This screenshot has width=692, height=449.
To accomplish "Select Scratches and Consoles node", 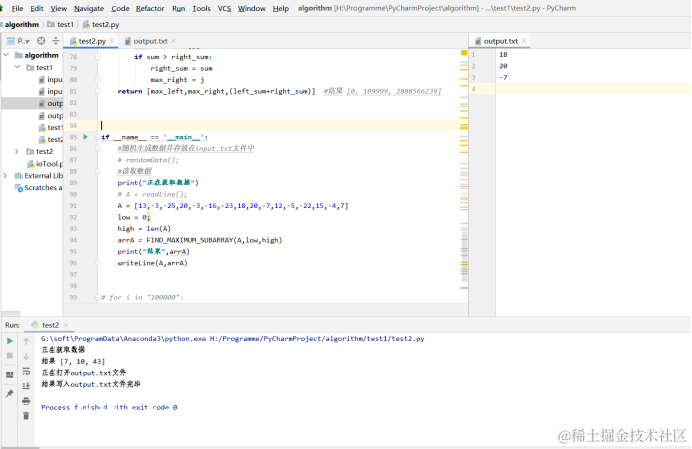I will [x=38, y=188].
